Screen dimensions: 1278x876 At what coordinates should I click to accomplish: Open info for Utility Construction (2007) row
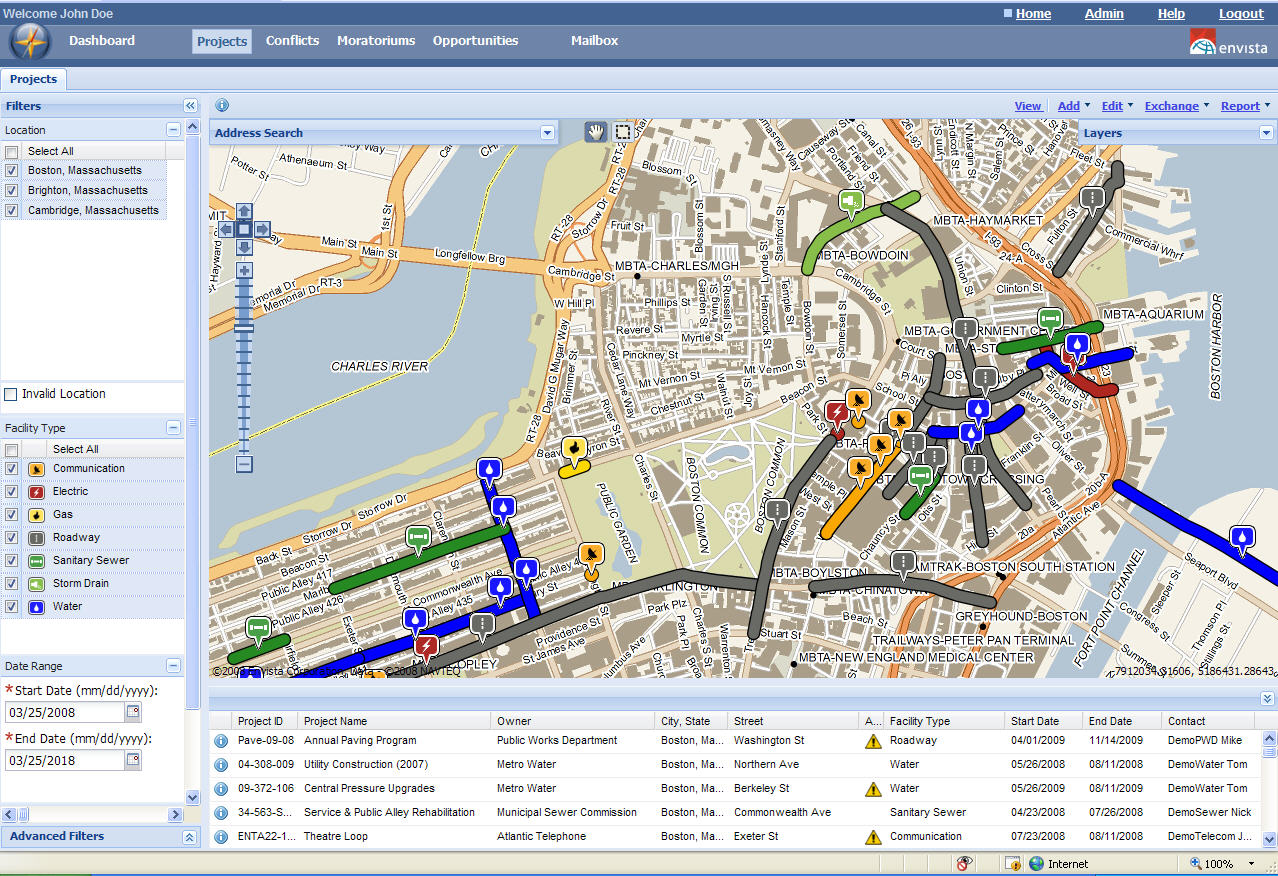coord(221,765)
